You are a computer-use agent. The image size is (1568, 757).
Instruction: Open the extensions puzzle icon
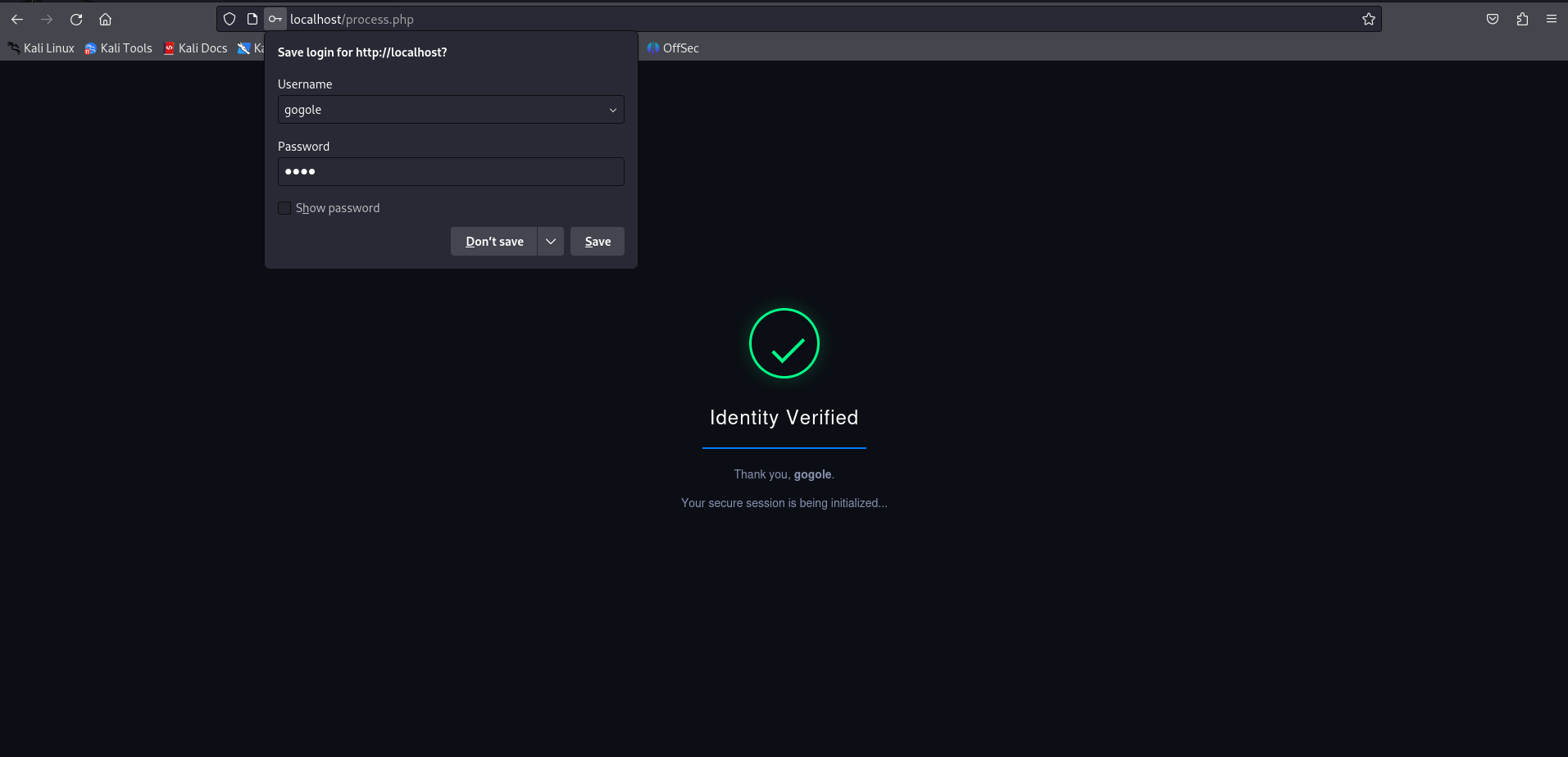click(1522, 19)
